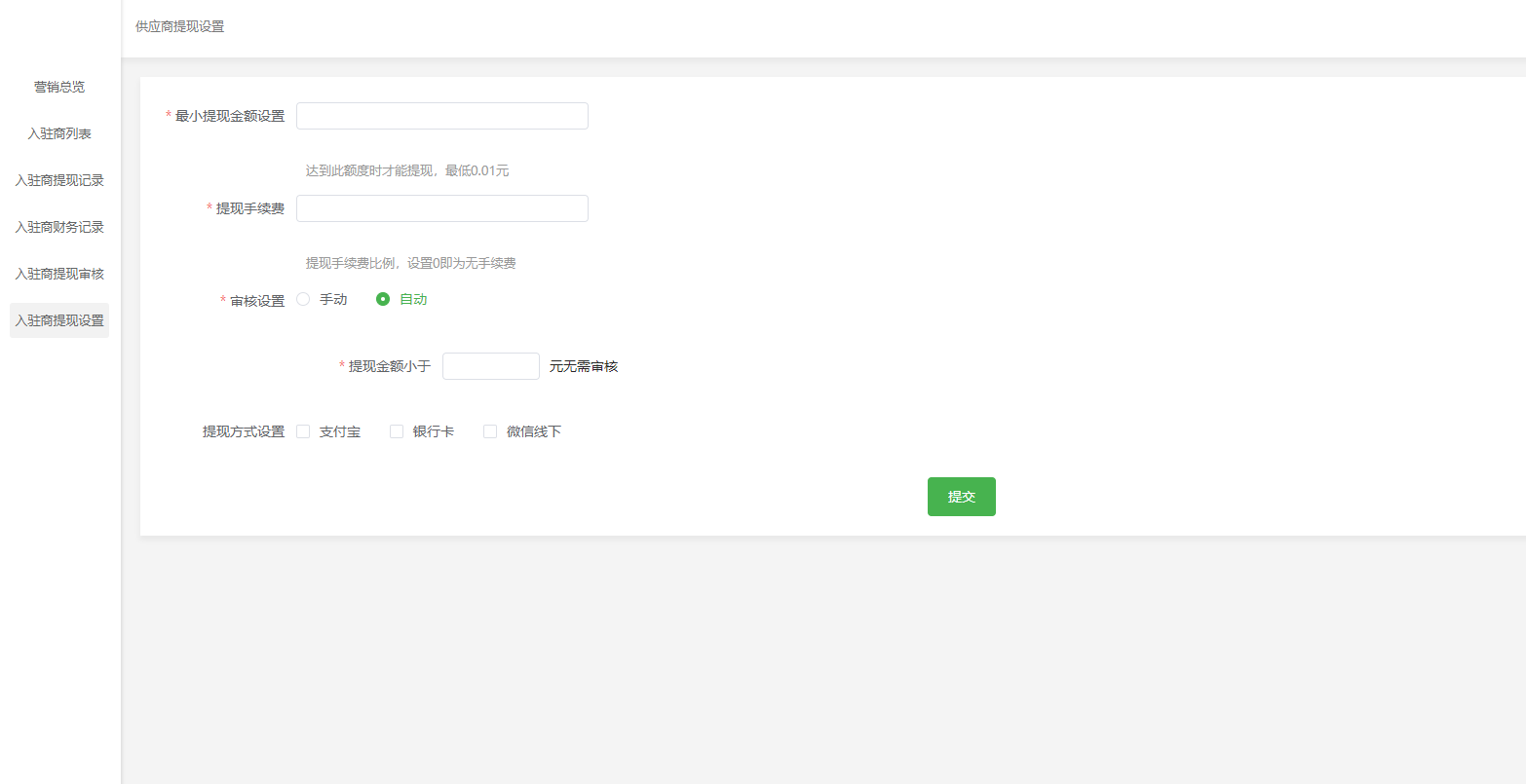Click the 供应商提现设置 page title

180,26
